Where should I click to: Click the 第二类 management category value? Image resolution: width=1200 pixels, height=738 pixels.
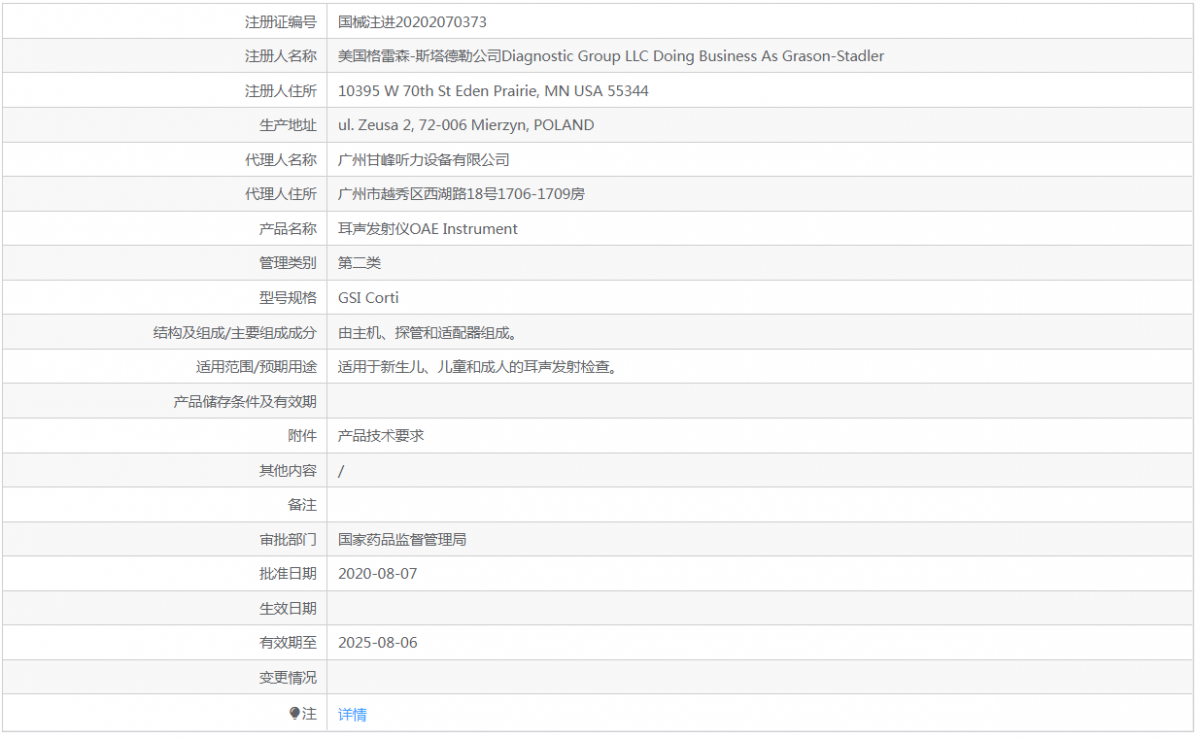click(359, 263)
